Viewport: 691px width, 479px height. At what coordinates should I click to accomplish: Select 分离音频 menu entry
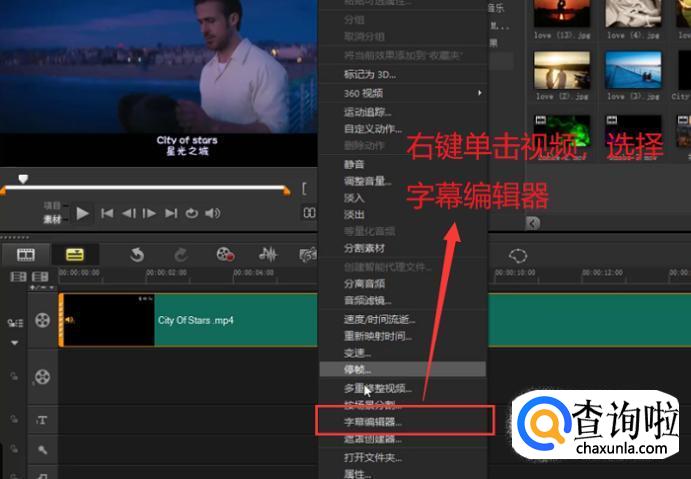click(x=364, y=283)
